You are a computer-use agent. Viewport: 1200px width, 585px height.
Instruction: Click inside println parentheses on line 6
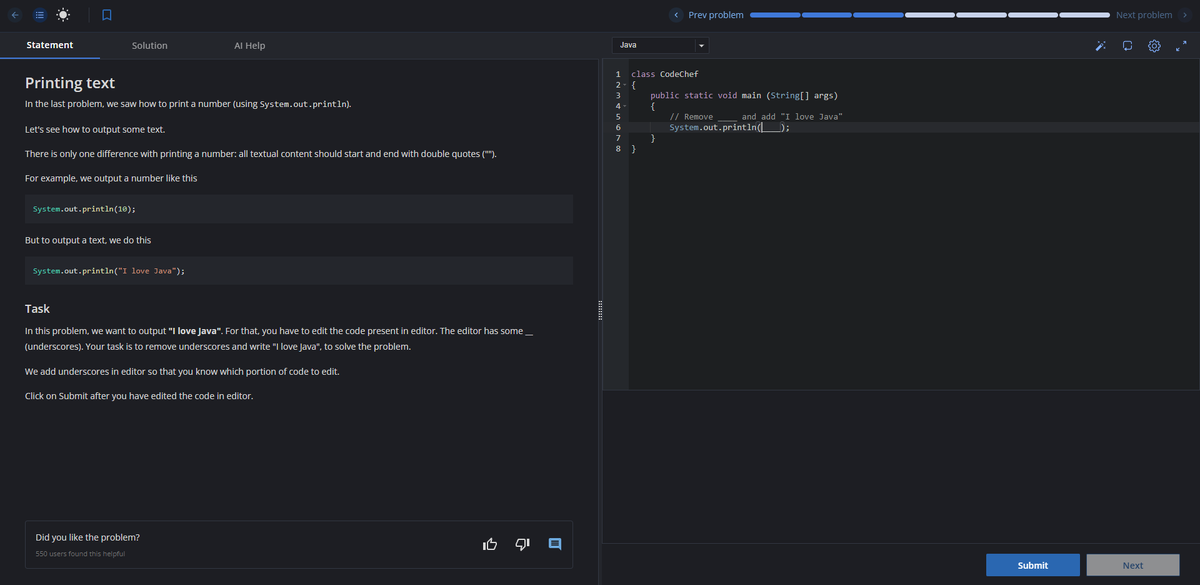(x=770, y=127)
